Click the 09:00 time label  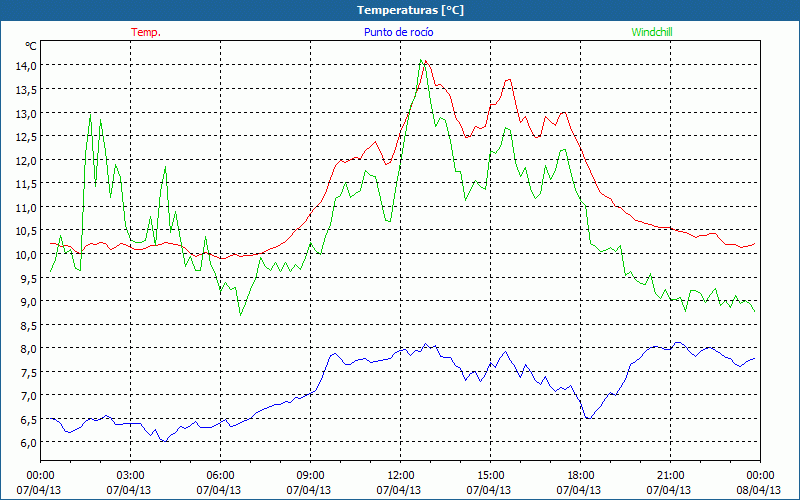310,476
